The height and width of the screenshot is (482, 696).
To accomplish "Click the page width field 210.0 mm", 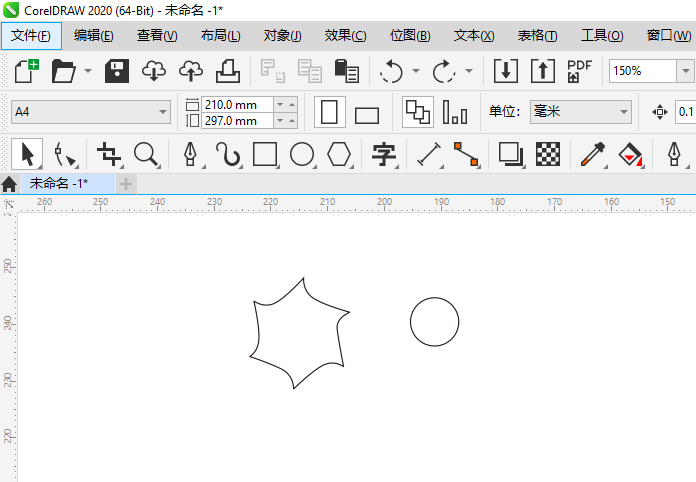I will point(237,105).
